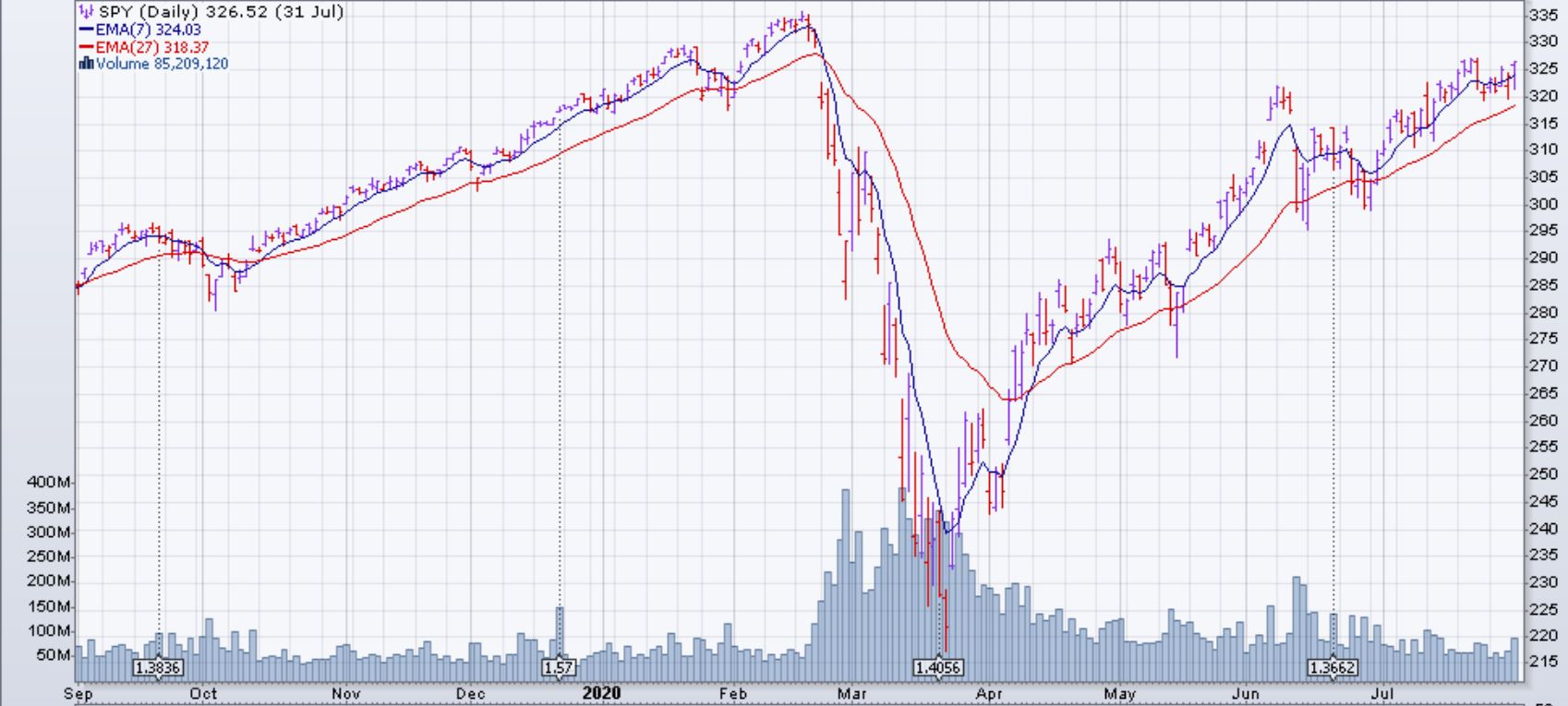Select the SPY (Daily) 326.52 legend title
Screen dimensions: 1568x706
(221, 12)
